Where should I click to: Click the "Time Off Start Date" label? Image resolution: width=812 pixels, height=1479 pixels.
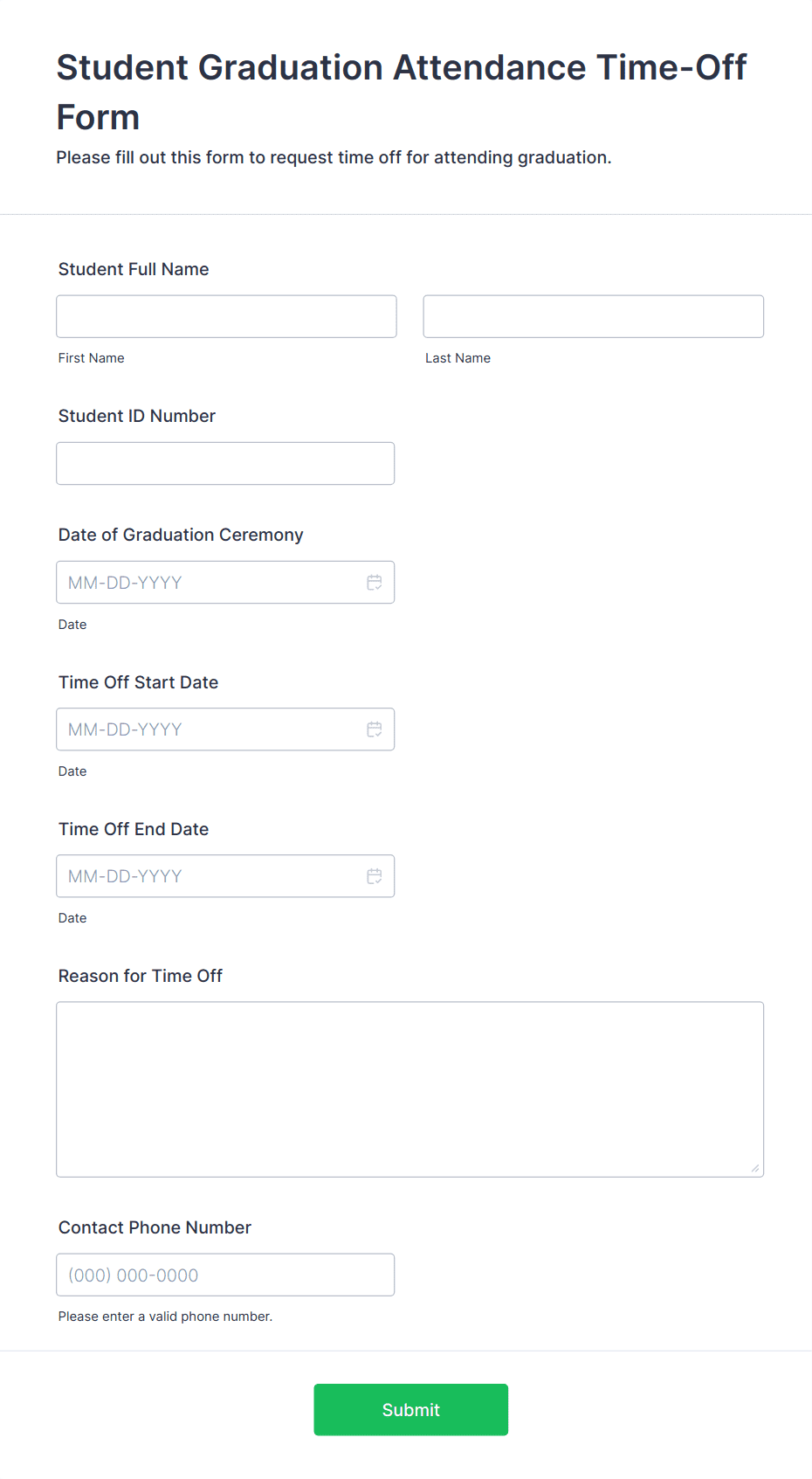pos(138,682)
